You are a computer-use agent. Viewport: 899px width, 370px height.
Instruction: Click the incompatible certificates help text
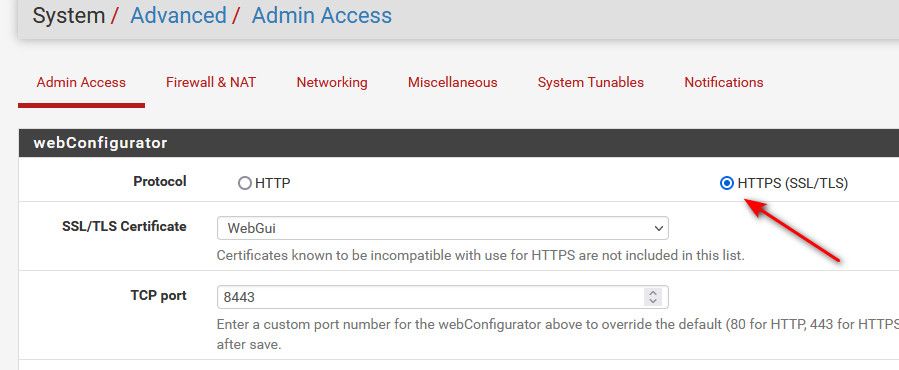tap(480, 255)
